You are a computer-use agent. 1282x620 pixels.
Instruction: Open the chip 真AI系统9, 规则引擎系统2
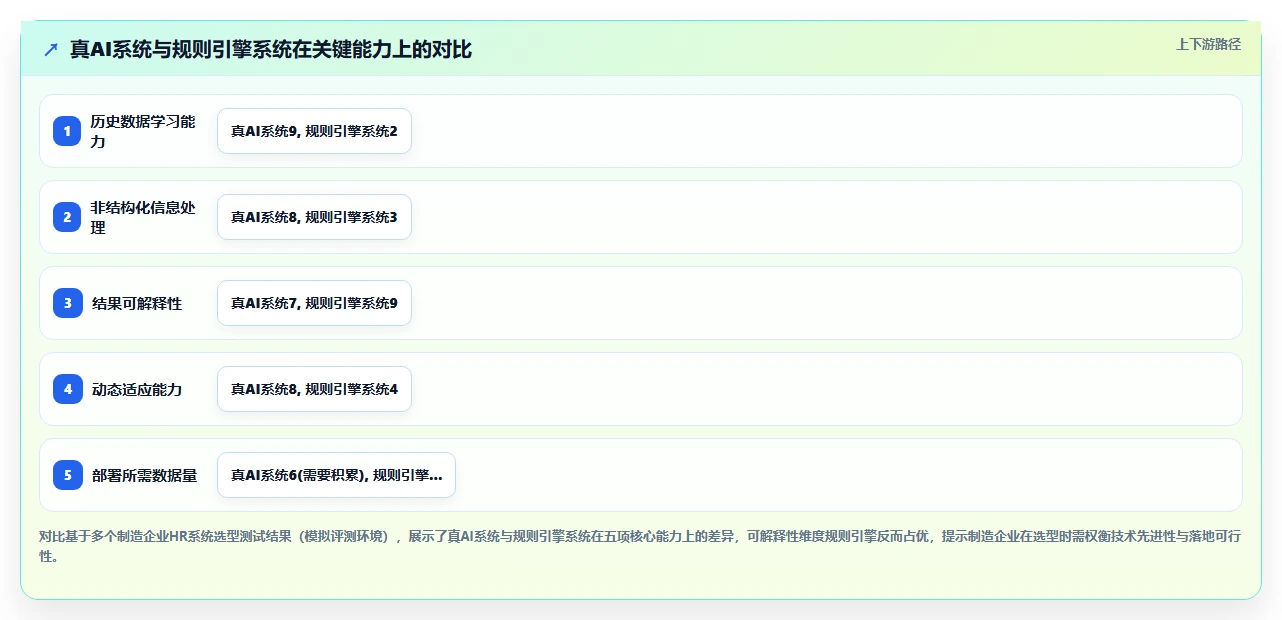[x=314, y=131]
